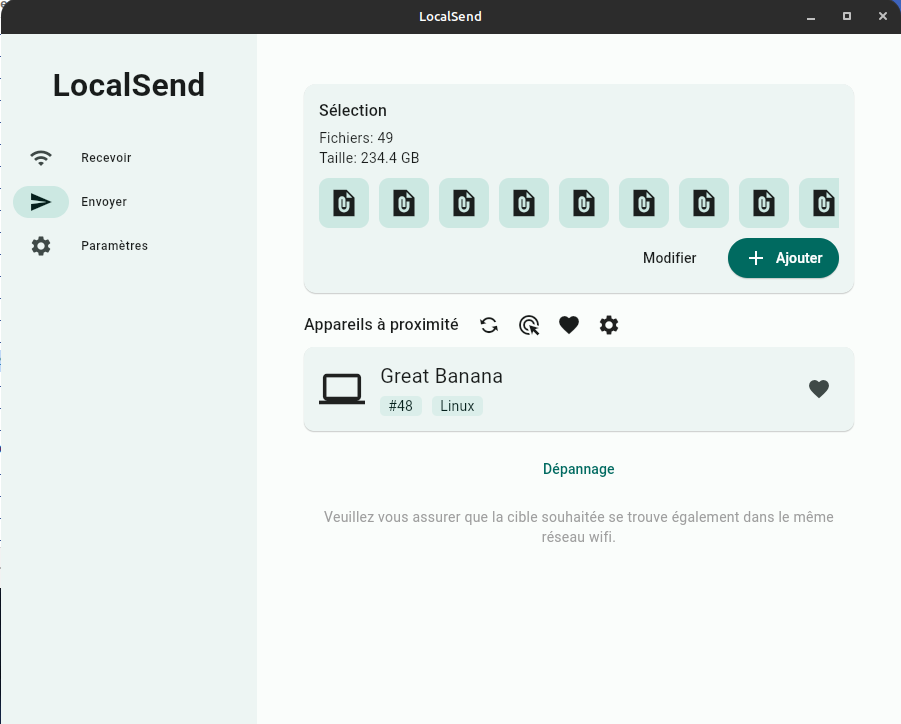
Task: Click the Ajouter button
Action: (x=783, y=258)
